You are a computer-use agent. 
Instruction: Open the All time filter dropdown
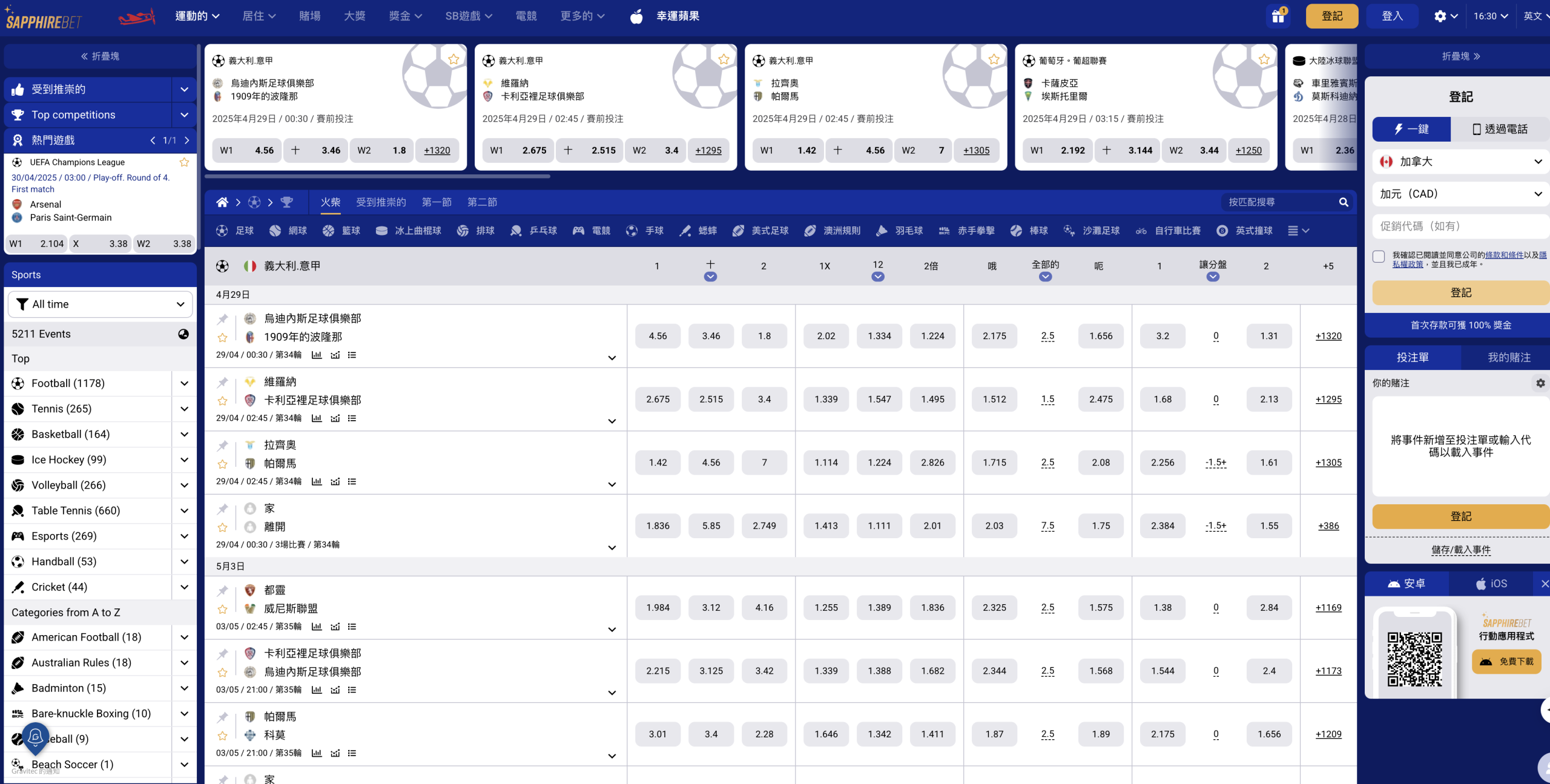pos(100,304)
